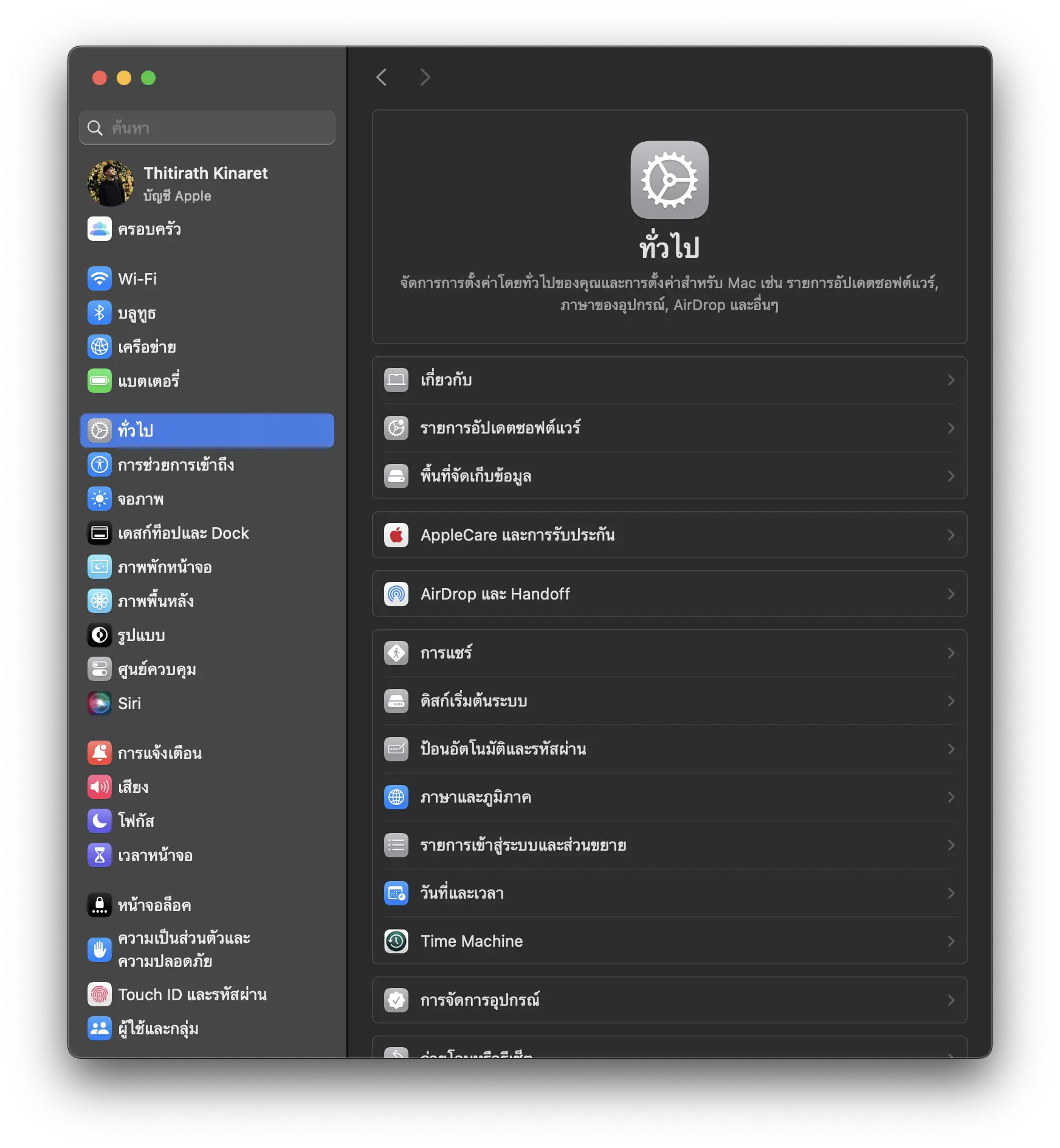Expand รายการอัปเดตซอฟต์แวร์ row chevron
This screenshot has width=1060, height=1148.
point(951,428)
